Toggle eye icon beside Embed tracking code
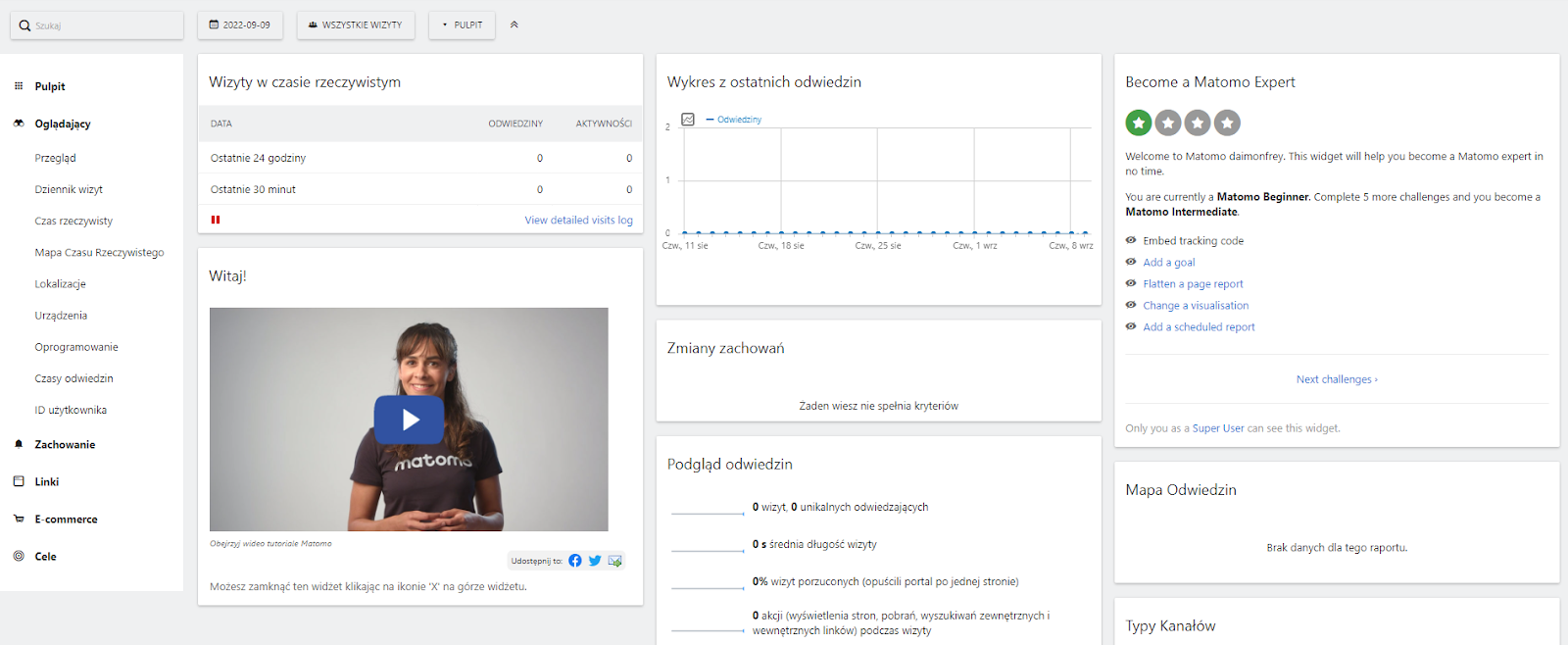This screenshot has width=1568, height=645. coord(1131,240)
